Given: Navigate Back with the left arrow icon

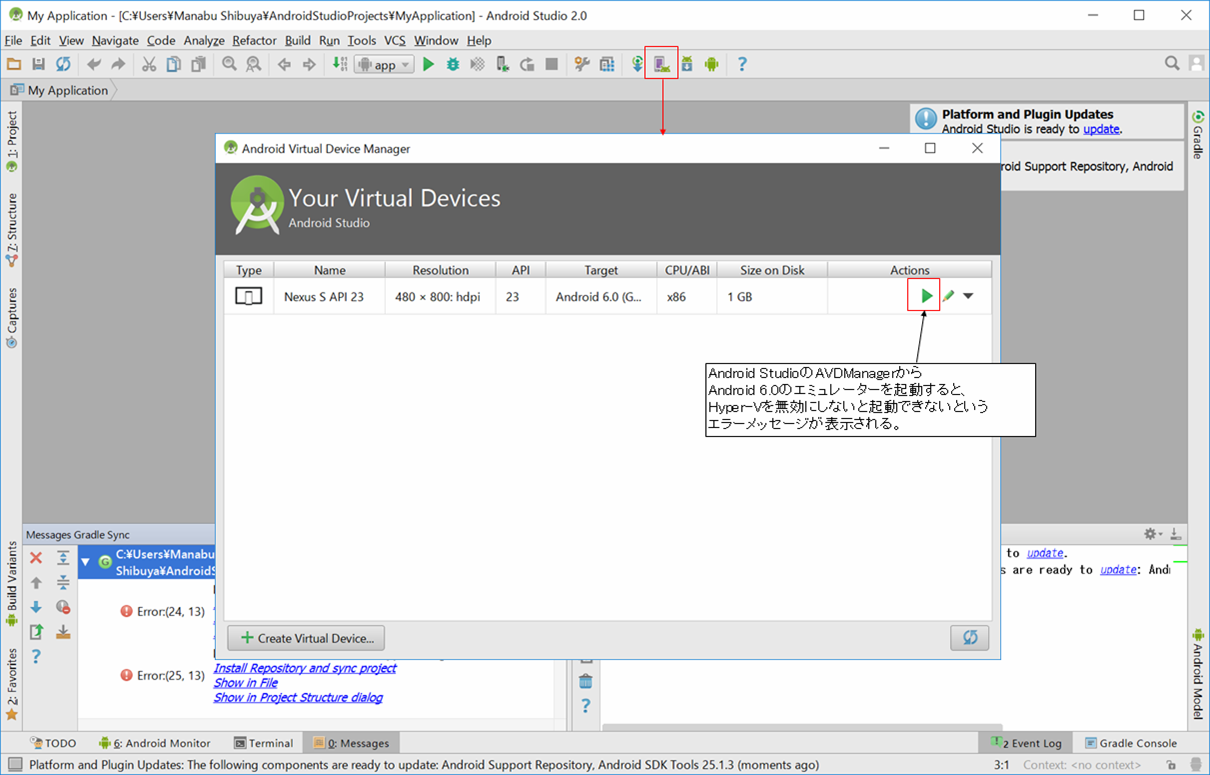Looking at the screenshot, I should tap(284, 64).
